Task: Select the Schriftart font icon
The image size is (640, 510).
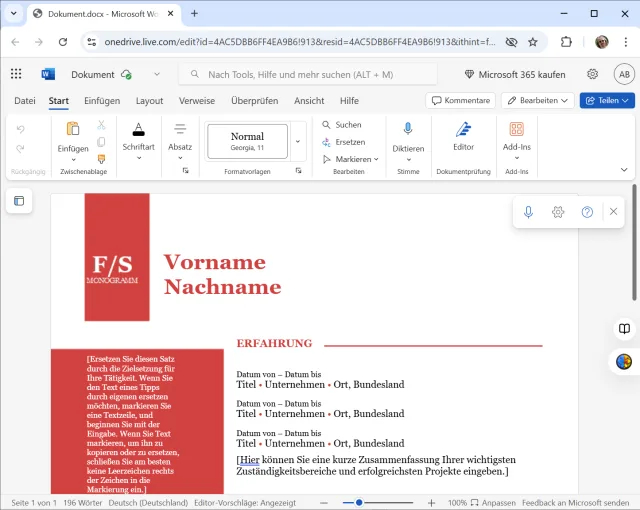Action: coord(138,130)
